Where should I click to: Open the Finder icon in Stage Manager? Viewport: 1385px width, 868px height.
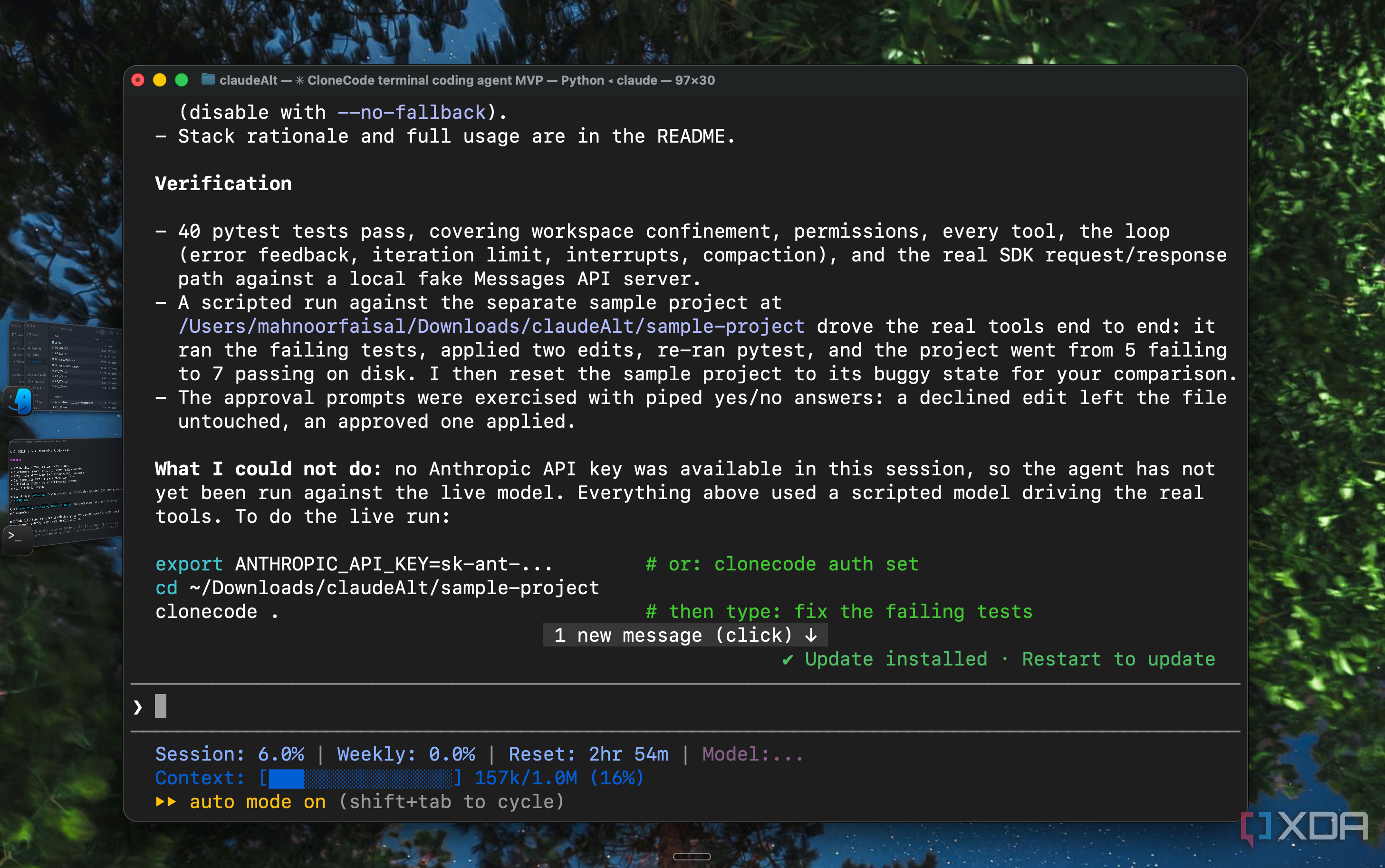coord(19,401)
